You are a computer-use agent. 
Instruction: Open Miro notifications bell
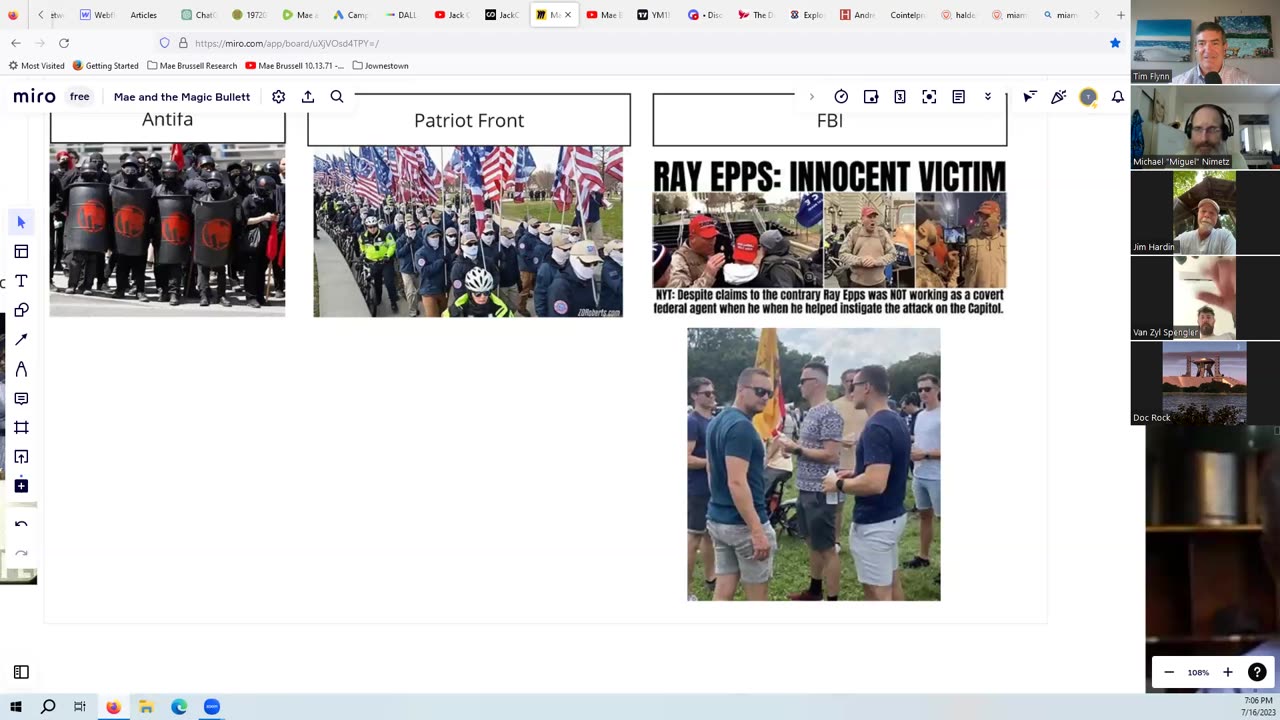1118,97
